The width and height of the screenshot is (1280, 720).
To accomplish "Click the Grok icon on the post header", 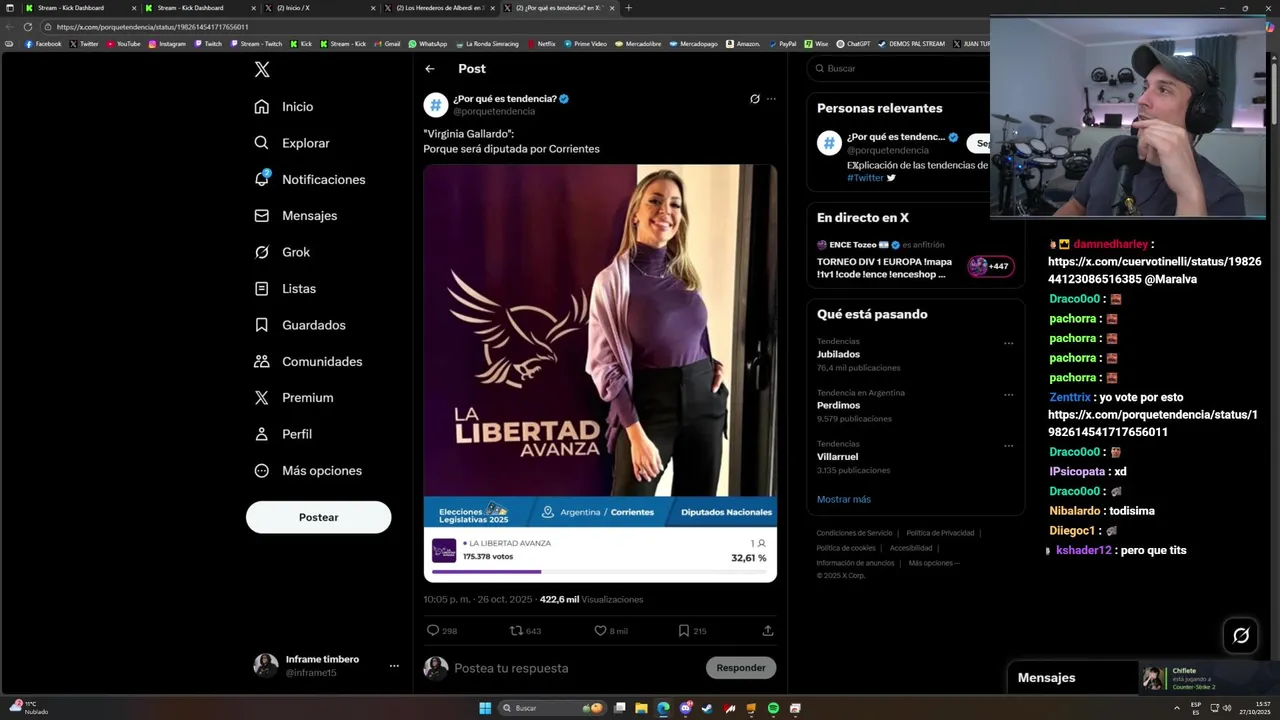I will [x=755, y=99].
